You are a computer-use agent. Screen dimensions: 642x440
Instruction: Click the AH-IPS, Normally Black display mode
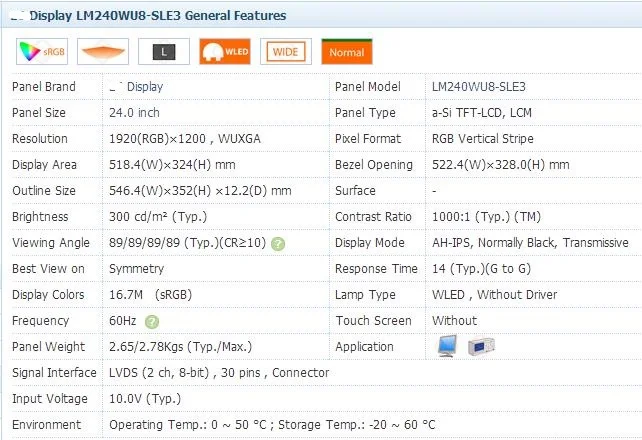(x=530, y=243)
